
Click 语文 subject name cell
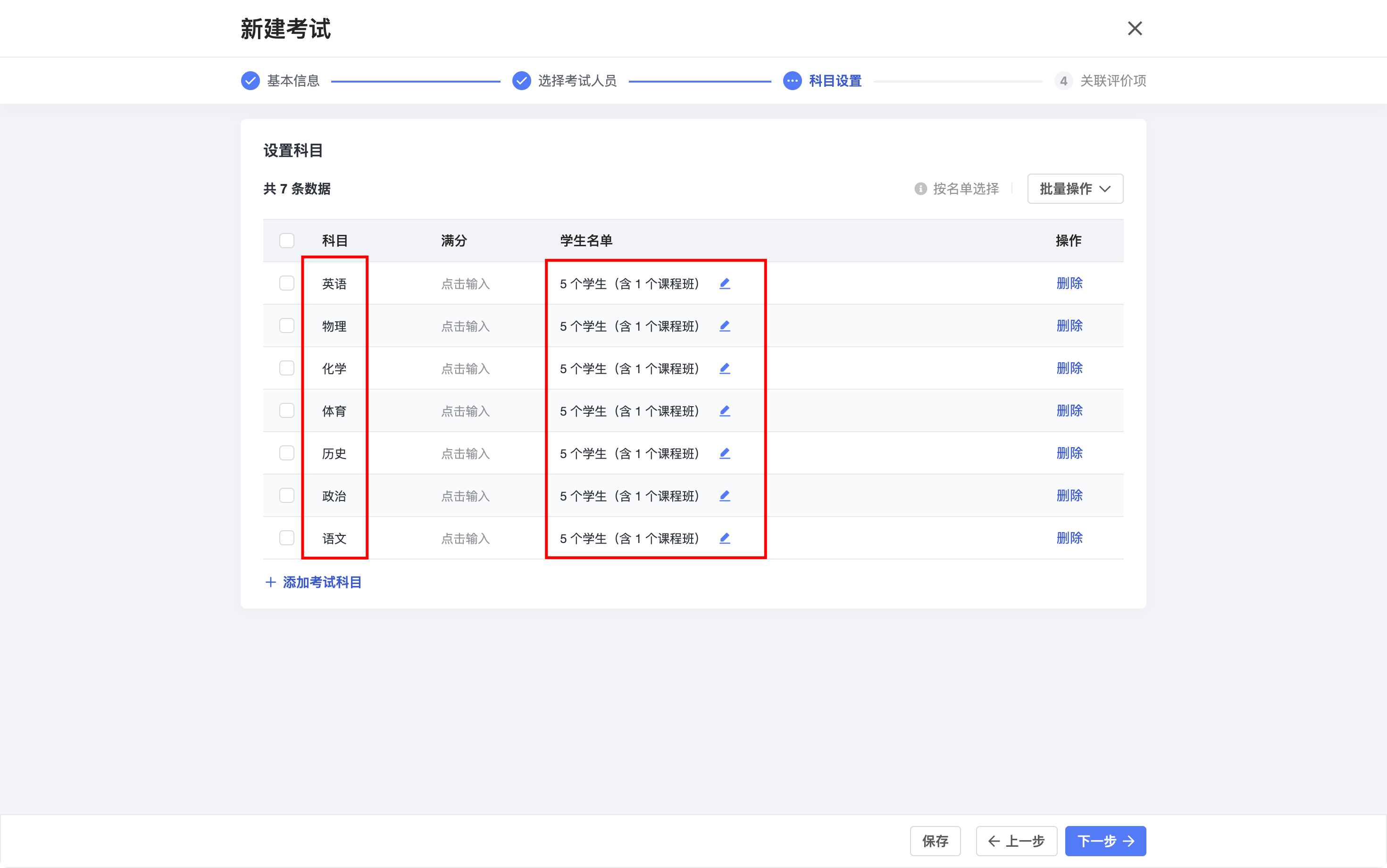tap(334, 538)
